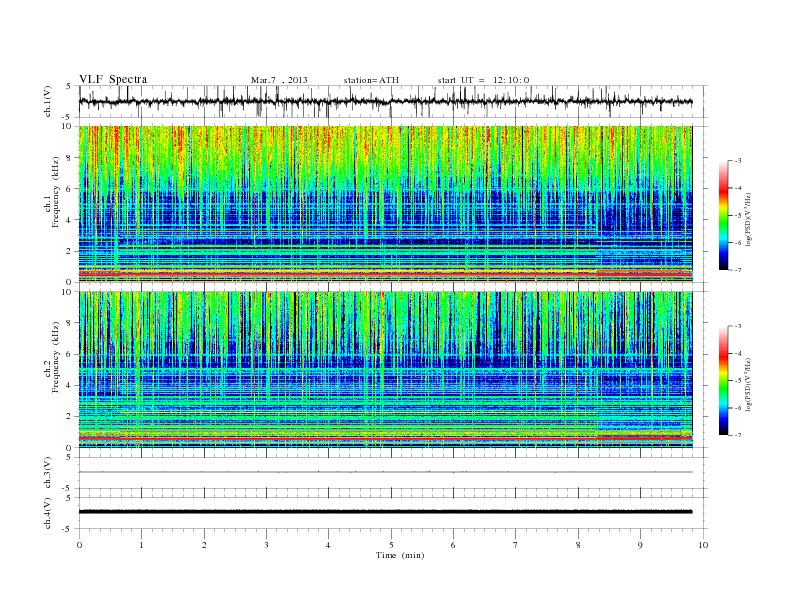Click time axis tick label "2"

tap(204, 545)
